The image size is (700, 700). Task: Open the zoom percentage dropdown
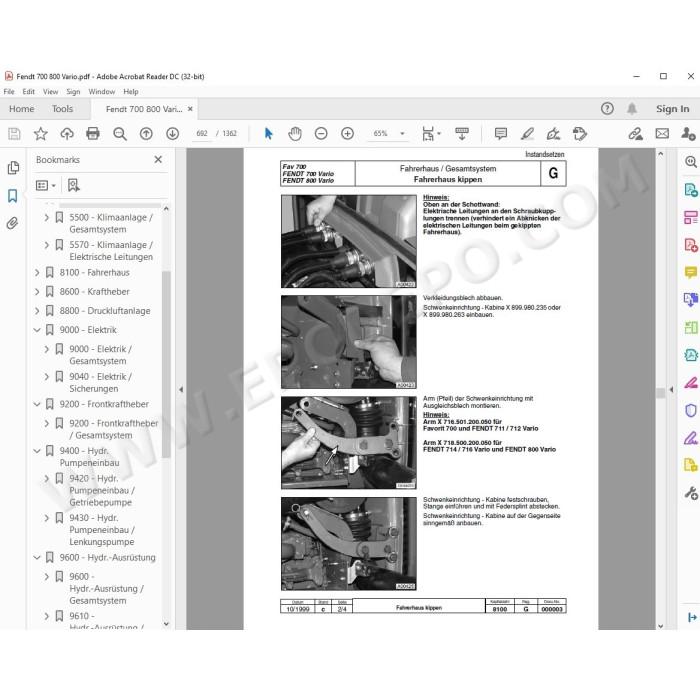pyautogui.click(x=402, y=133)
